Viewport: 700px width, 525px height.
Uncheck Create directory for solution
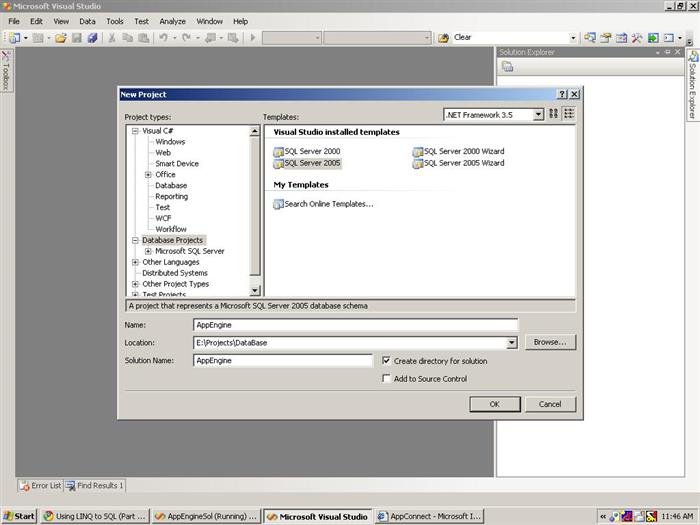(386, 361)
